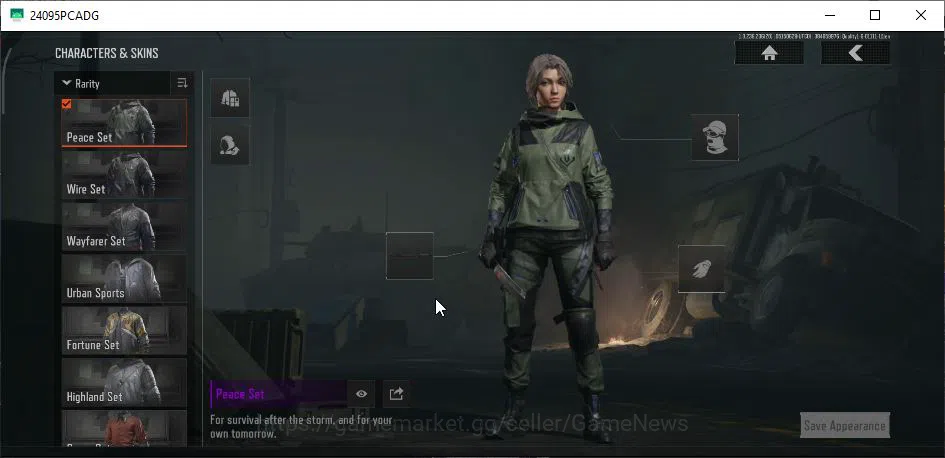945x458 pixels.
Task: Maximize the 24095PCADG window
Action: [x=875, y=16]
